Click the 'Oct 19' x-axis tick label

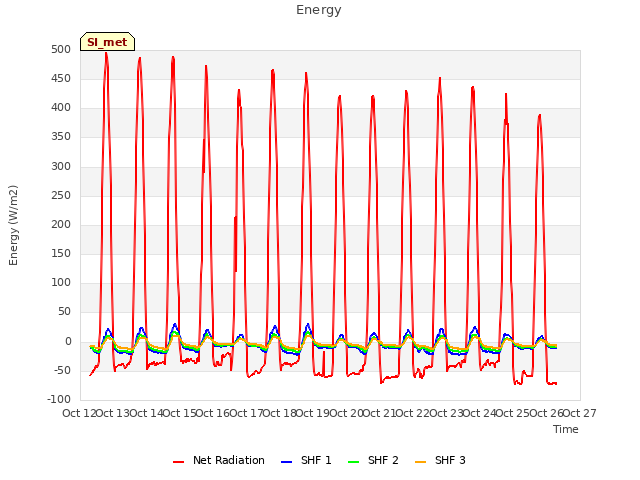(x=313, y=413)
